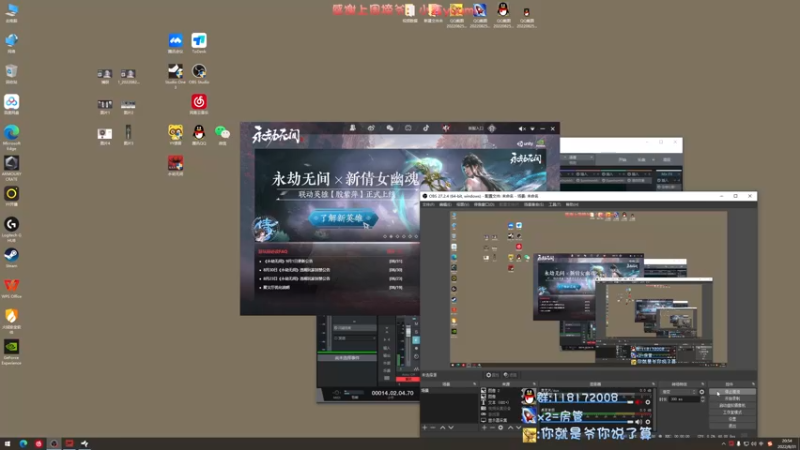Toggle Studio Mode button in OBS

click(x=732, y=412)
